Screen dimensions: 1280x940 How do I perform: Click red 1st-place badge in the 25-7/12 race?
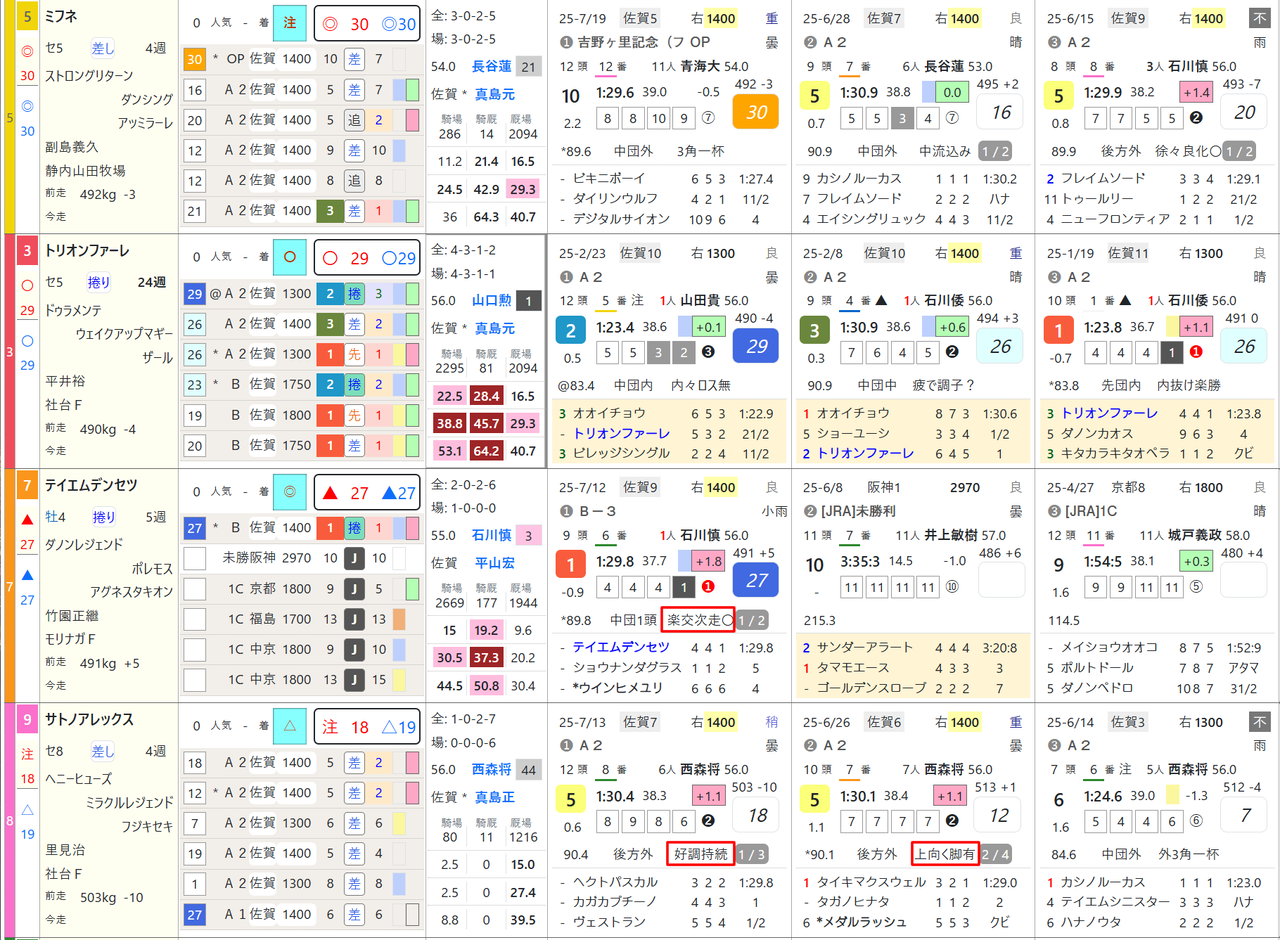pos(570,565)
